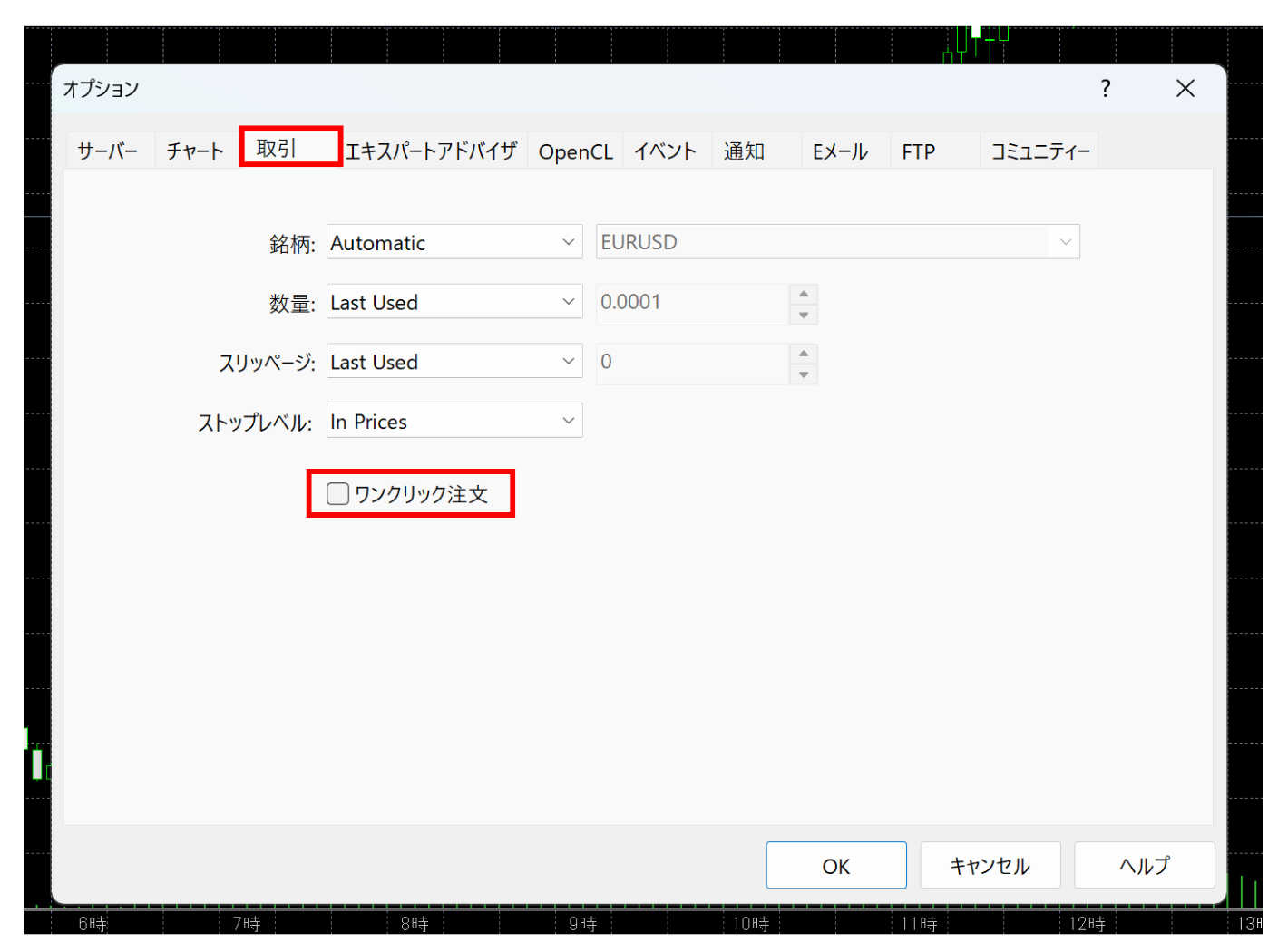Viewport: 1288px width, 952px height.
Task: Dismiss the dialog with キャンセル
Action: 990,865
